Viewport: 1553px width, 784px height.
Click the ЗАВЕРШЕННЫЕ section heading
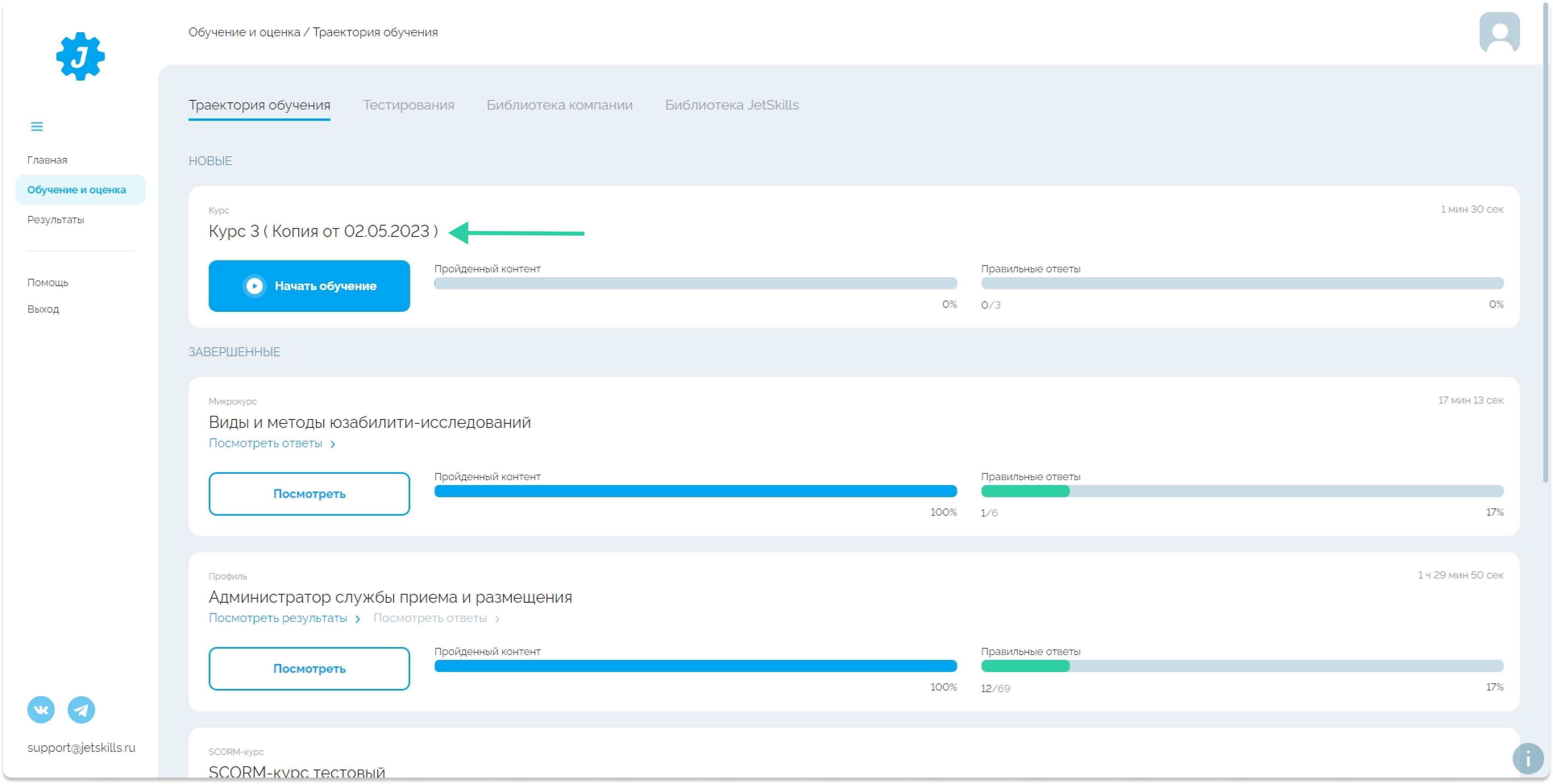pos(234,352)
